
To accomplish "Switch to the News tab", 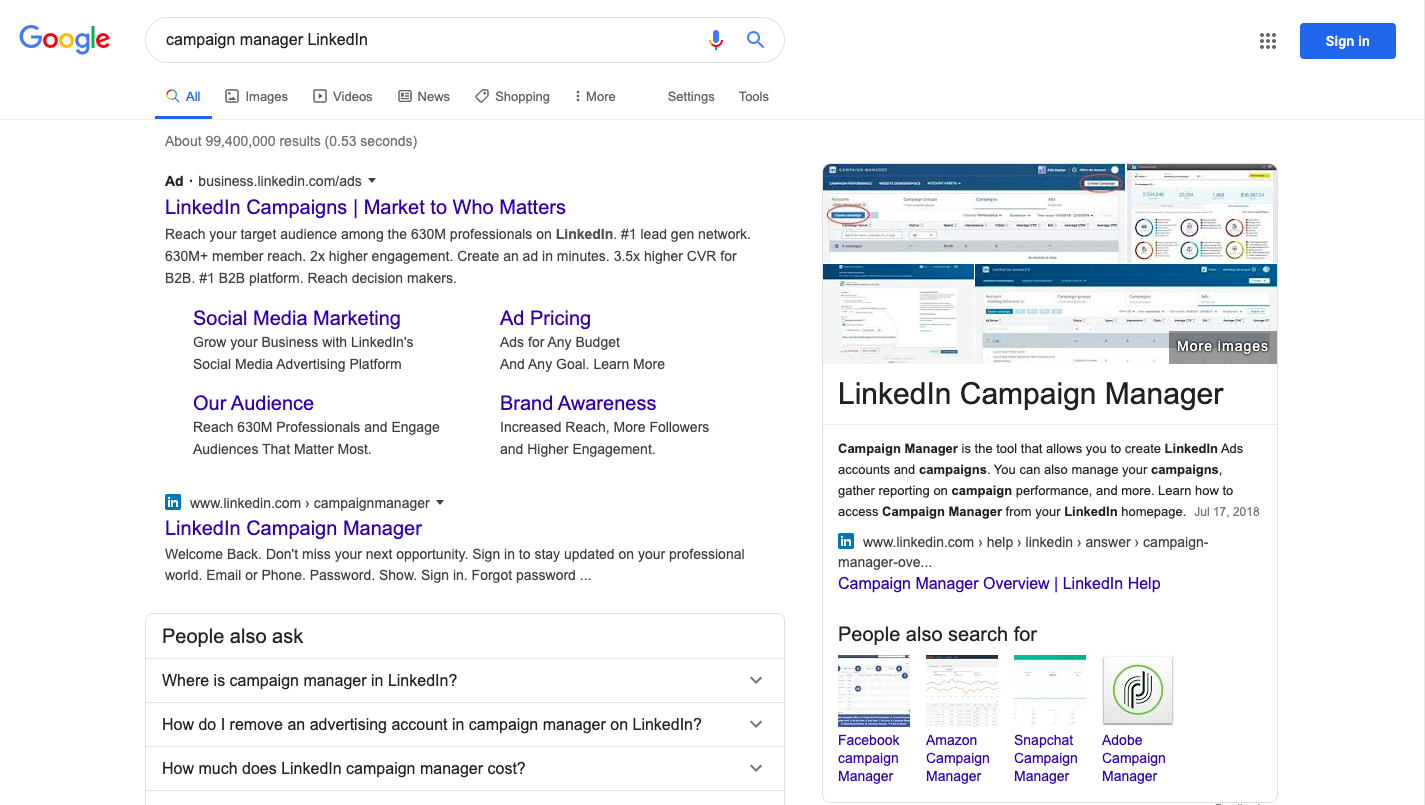I will coord(424,97).
